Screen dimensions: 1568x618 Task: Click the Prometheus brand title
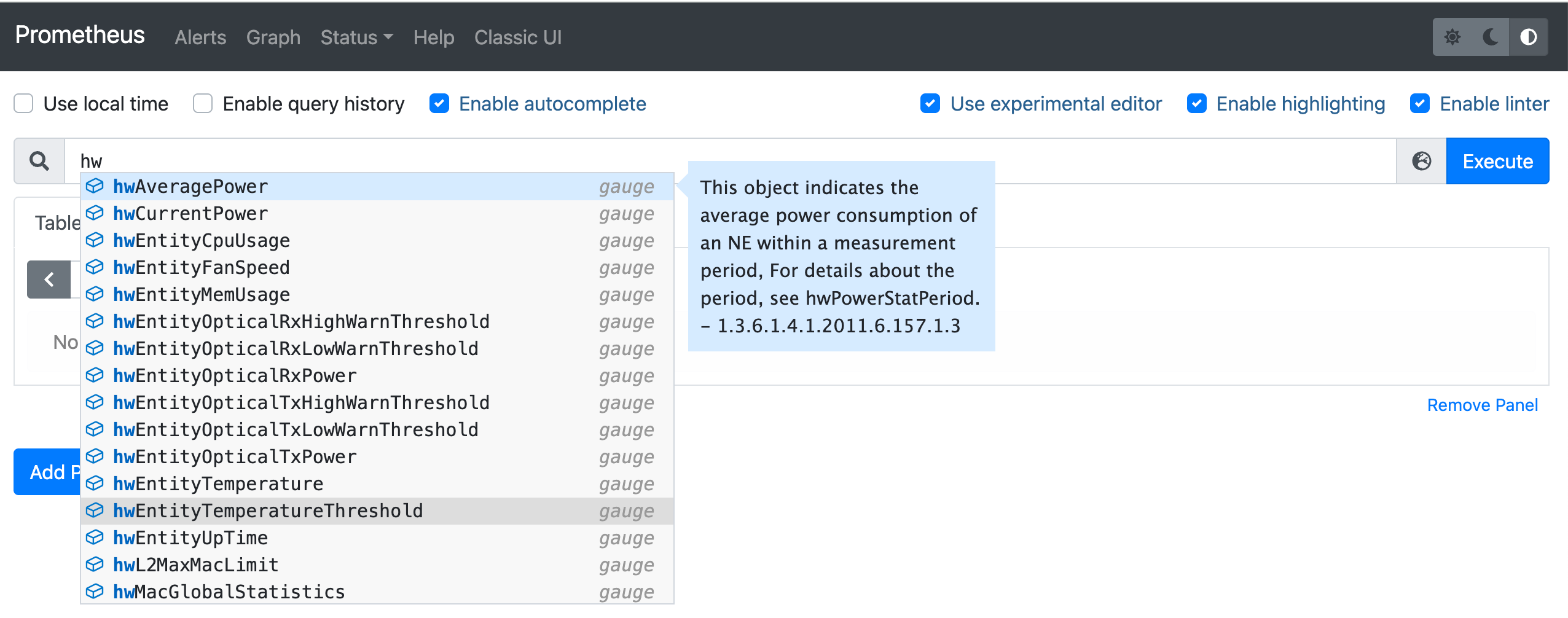[x=80, y=35]
